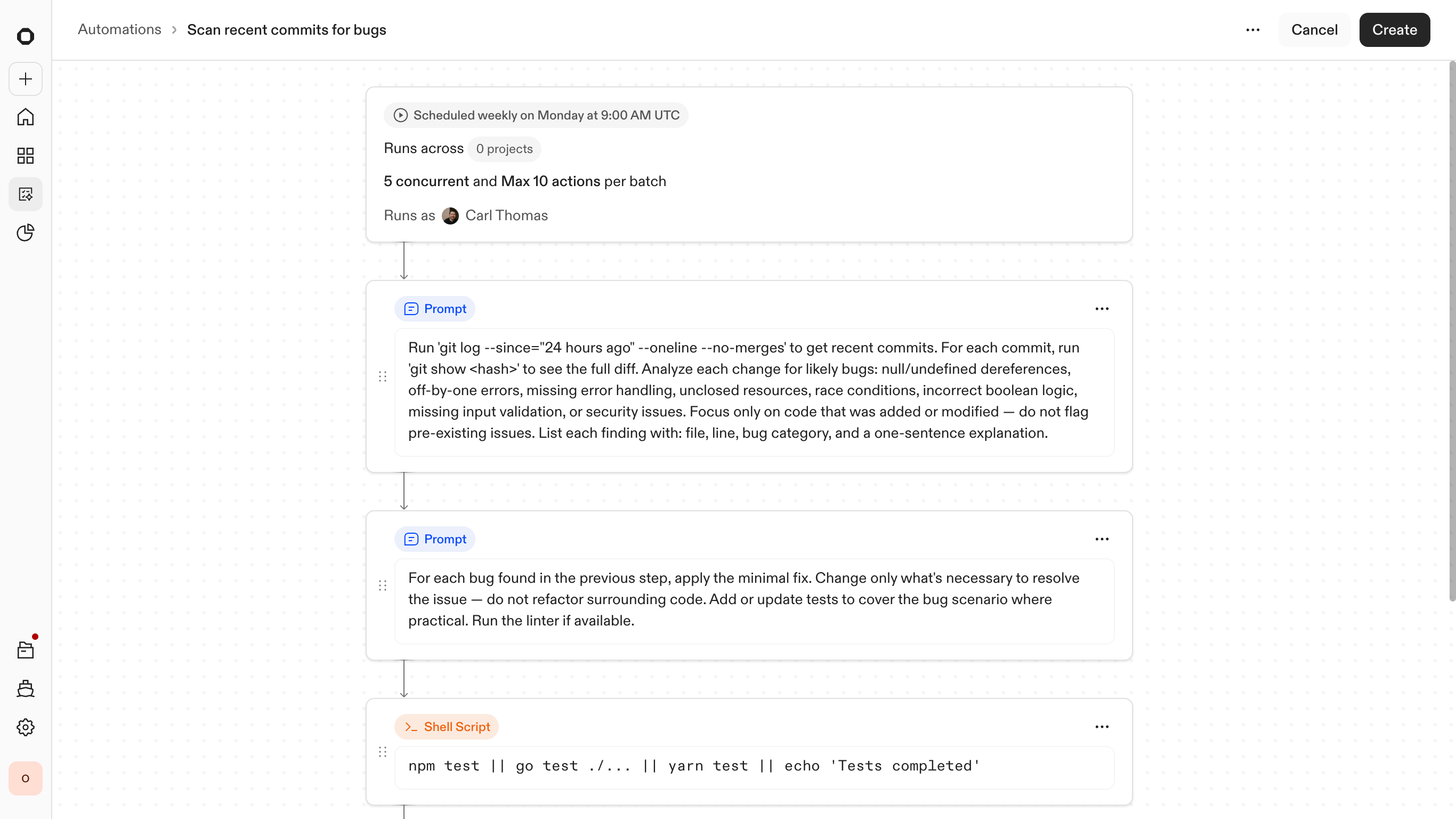The height and width of the screenshot is (819, 1456).
Task: Open the grid dashboard icon in sidebar
Action: pyautogui.click(x=26, y=156)
